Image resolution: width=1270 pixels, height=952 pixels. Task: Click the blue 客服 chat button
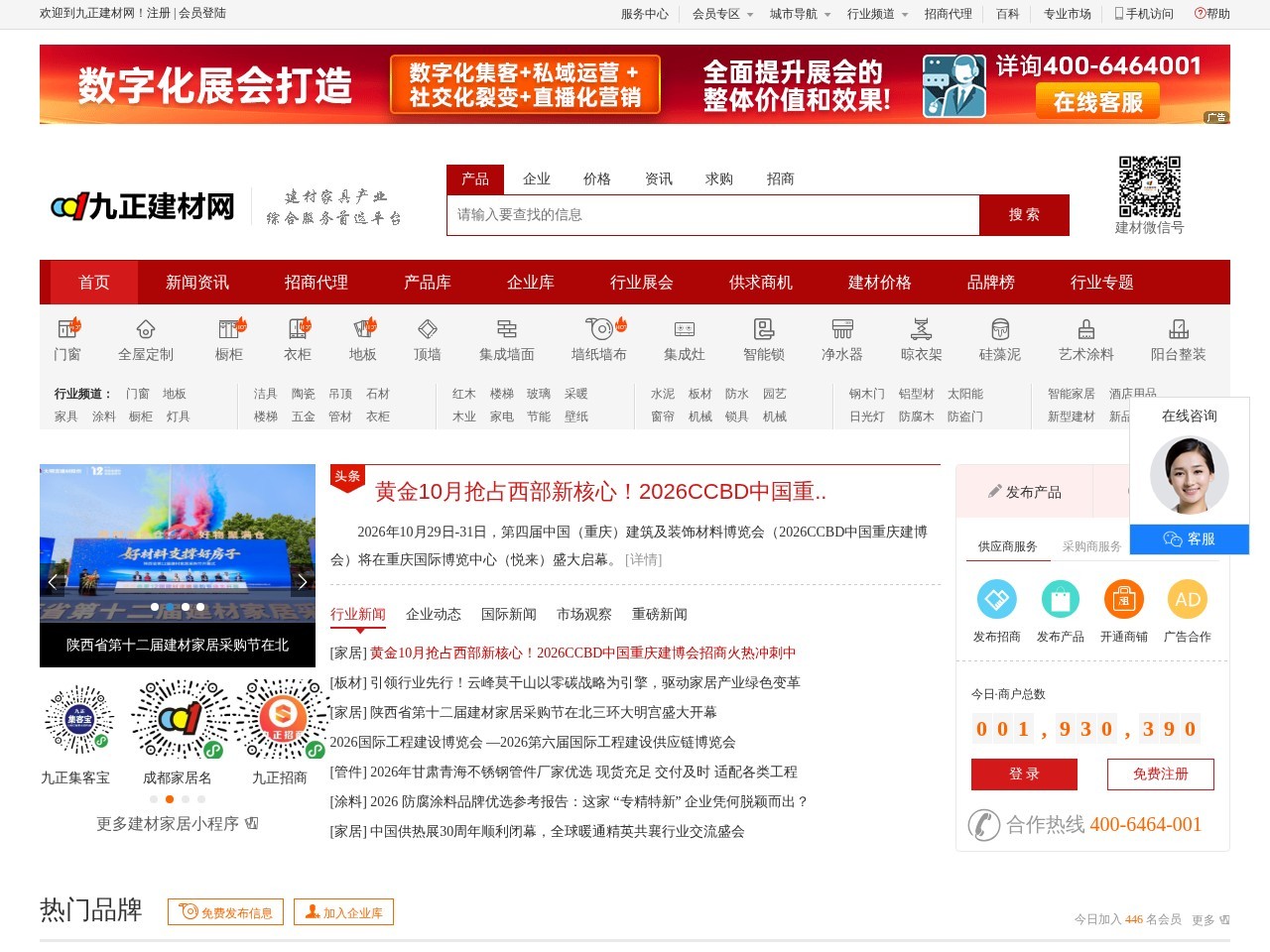pos(1190,538)
